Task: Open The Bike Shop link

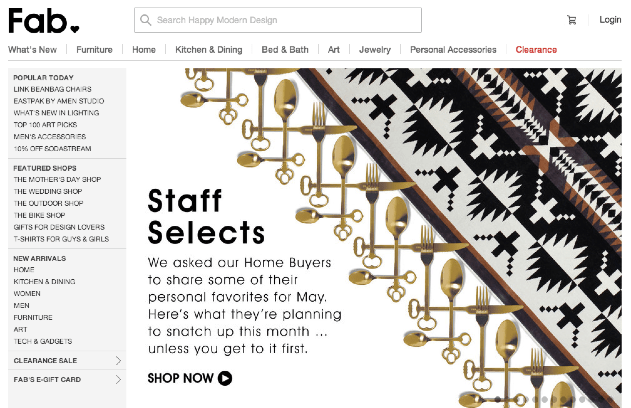Action: click(39, 214)
